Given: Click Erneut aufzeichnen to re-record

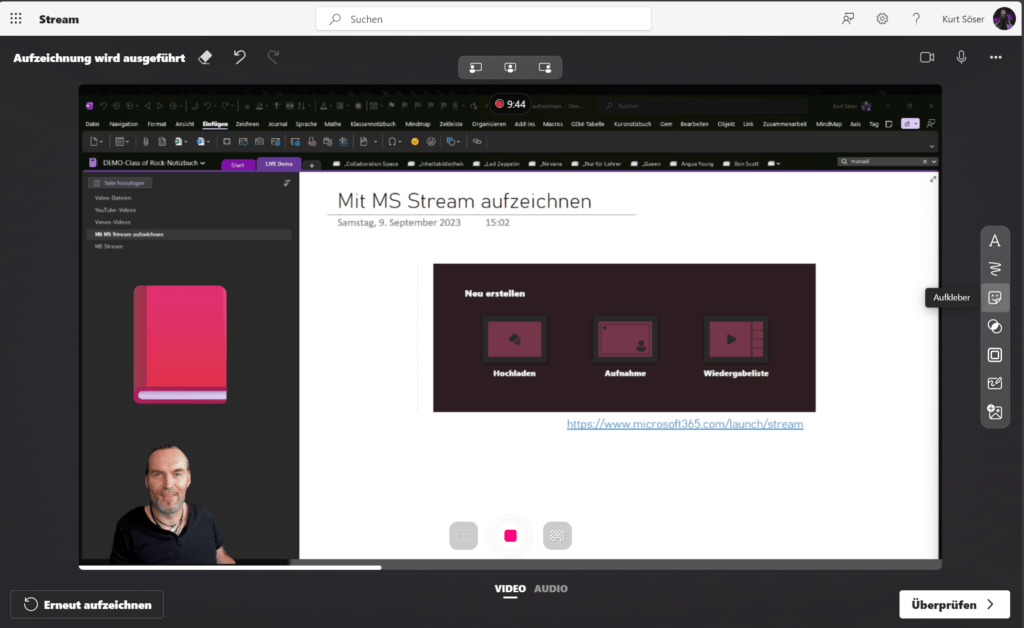Looking at the screenshot, I should point(88,605).
